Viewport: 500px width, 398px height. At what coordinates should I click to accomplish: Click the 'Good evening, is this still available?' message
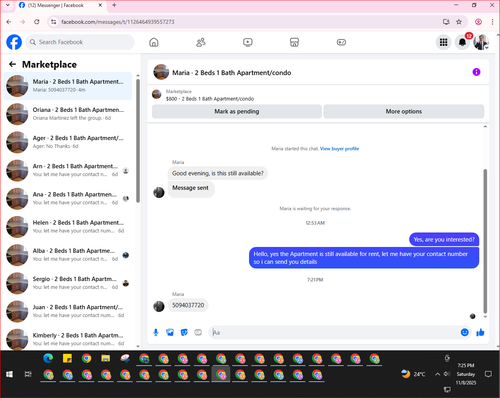(x=218, y=173)
